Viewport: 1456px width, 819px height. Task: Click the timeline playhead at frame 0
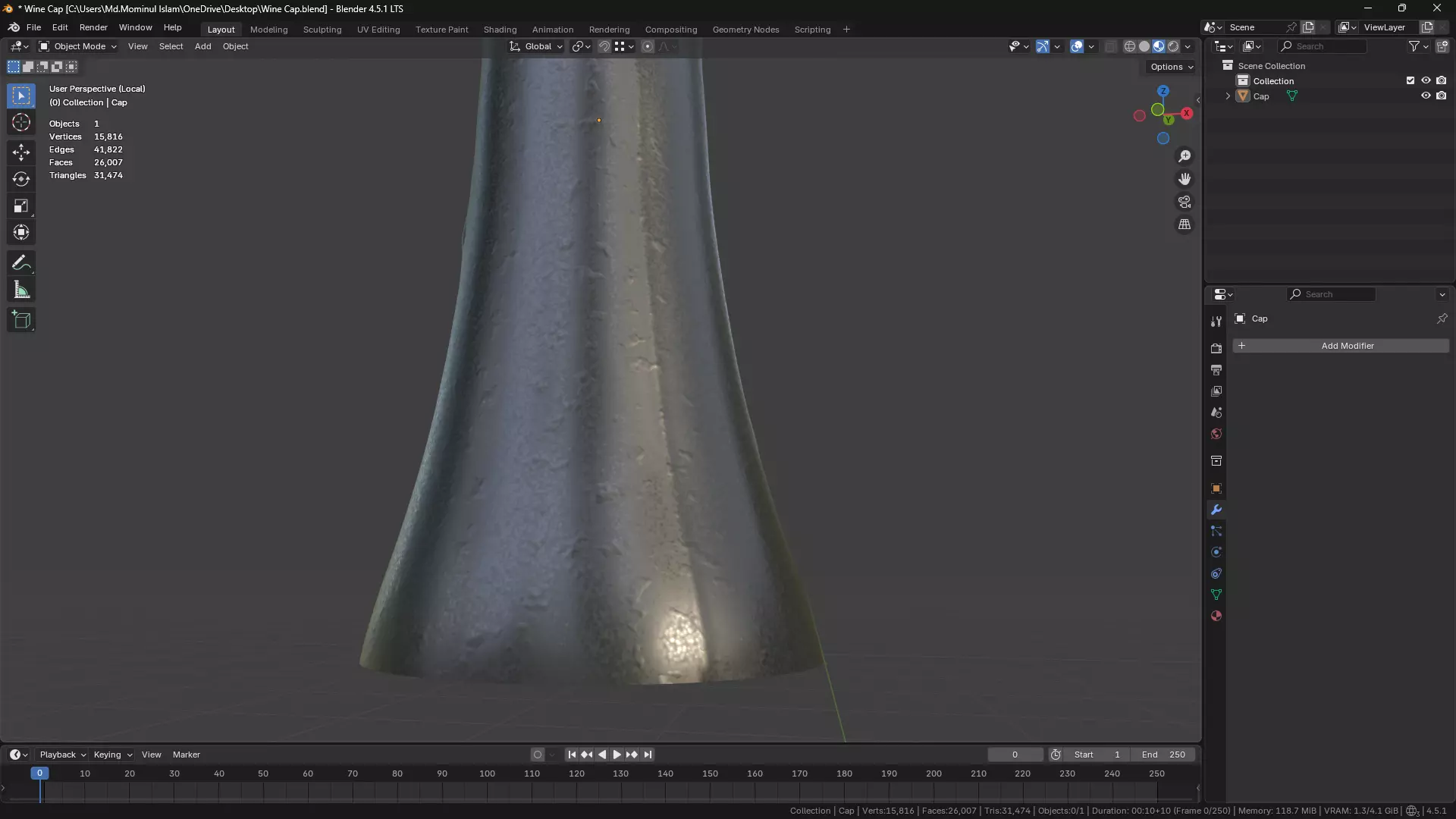[39, 773]
